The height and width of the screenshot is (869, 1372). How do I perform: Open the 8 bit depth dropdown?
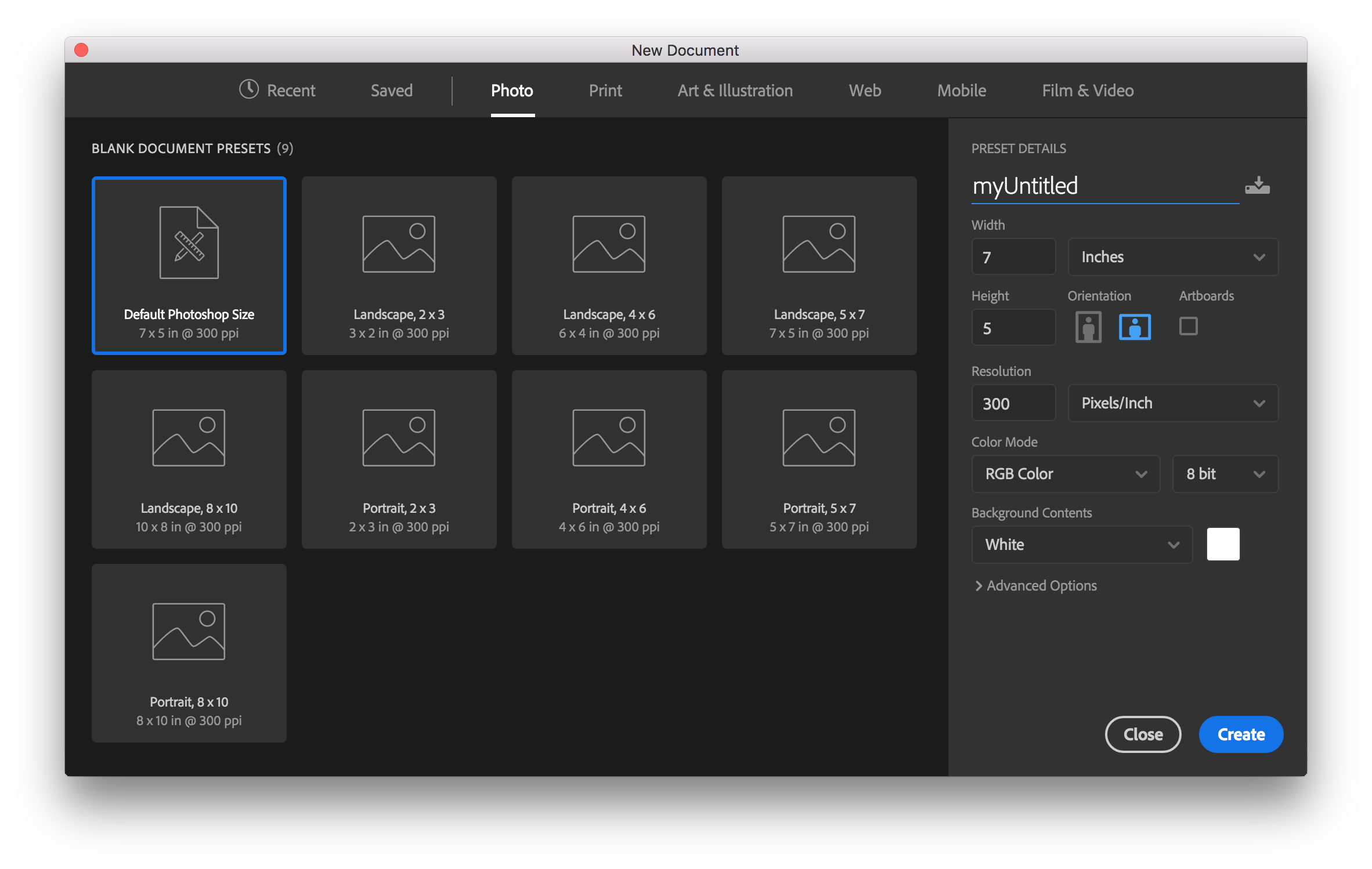click(1225, 474)
